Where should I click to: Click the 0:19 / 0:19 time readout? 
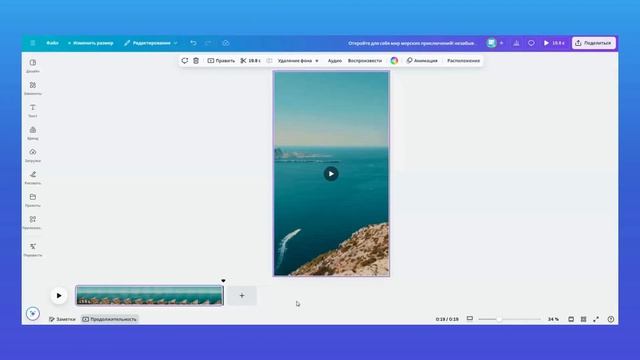pyautogui.click(x=447, y=319)
